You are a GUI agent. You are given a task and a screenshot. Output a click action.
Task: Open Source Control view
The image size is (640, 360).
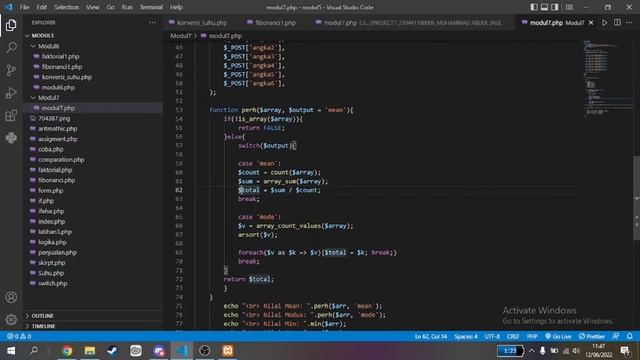11,70
